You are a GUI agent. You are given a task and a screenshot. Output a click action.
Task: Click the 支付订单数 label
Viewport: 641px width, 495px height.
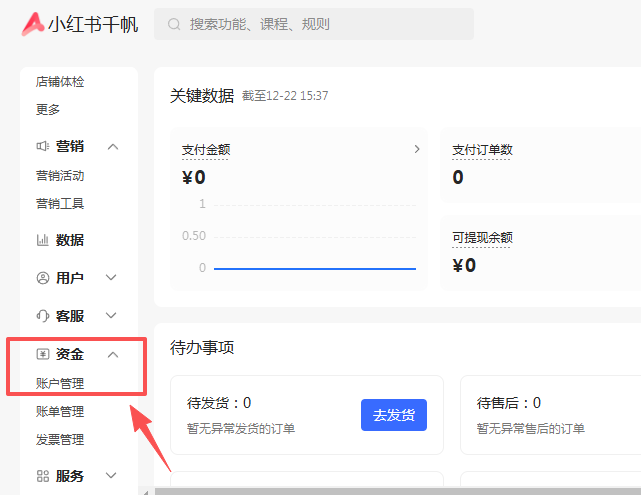pyautogui.click(x=482, y=150)
